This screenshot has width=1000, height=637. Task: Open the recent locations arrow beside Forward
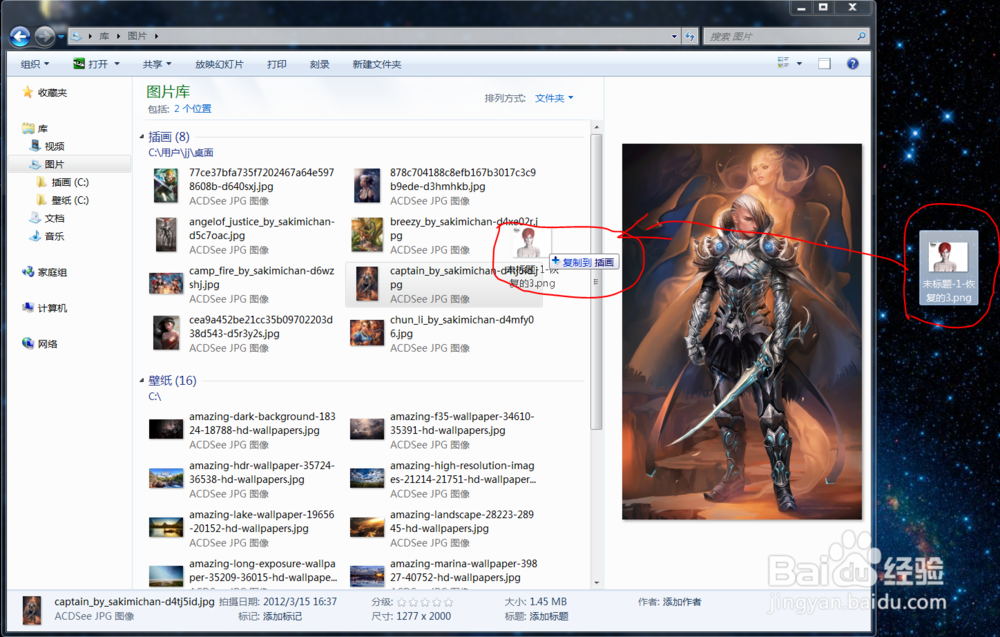click(x=61, y=37)
